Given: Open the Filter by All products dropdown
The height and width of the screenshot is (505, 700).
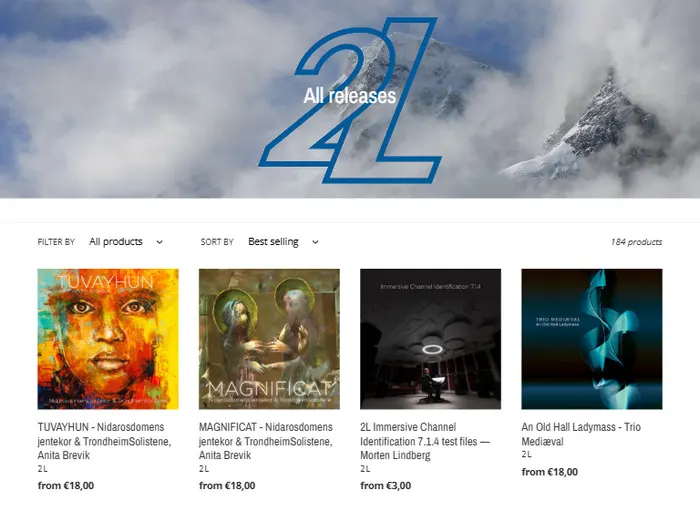Looking at the screenshot, I should [x=126, y=242].
